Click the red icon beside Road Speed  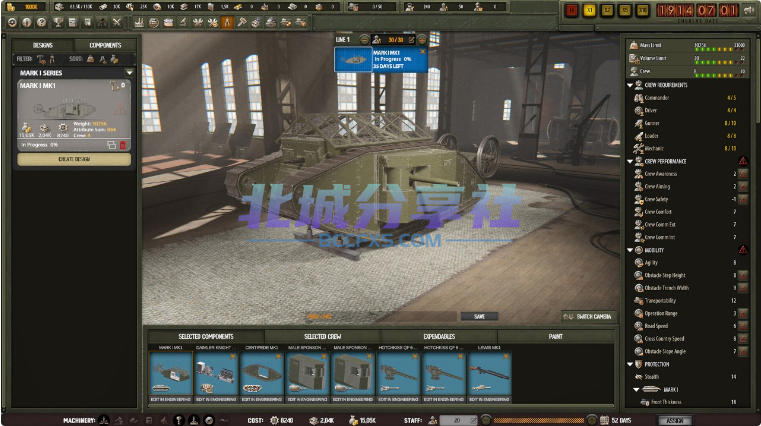[743, 326]
